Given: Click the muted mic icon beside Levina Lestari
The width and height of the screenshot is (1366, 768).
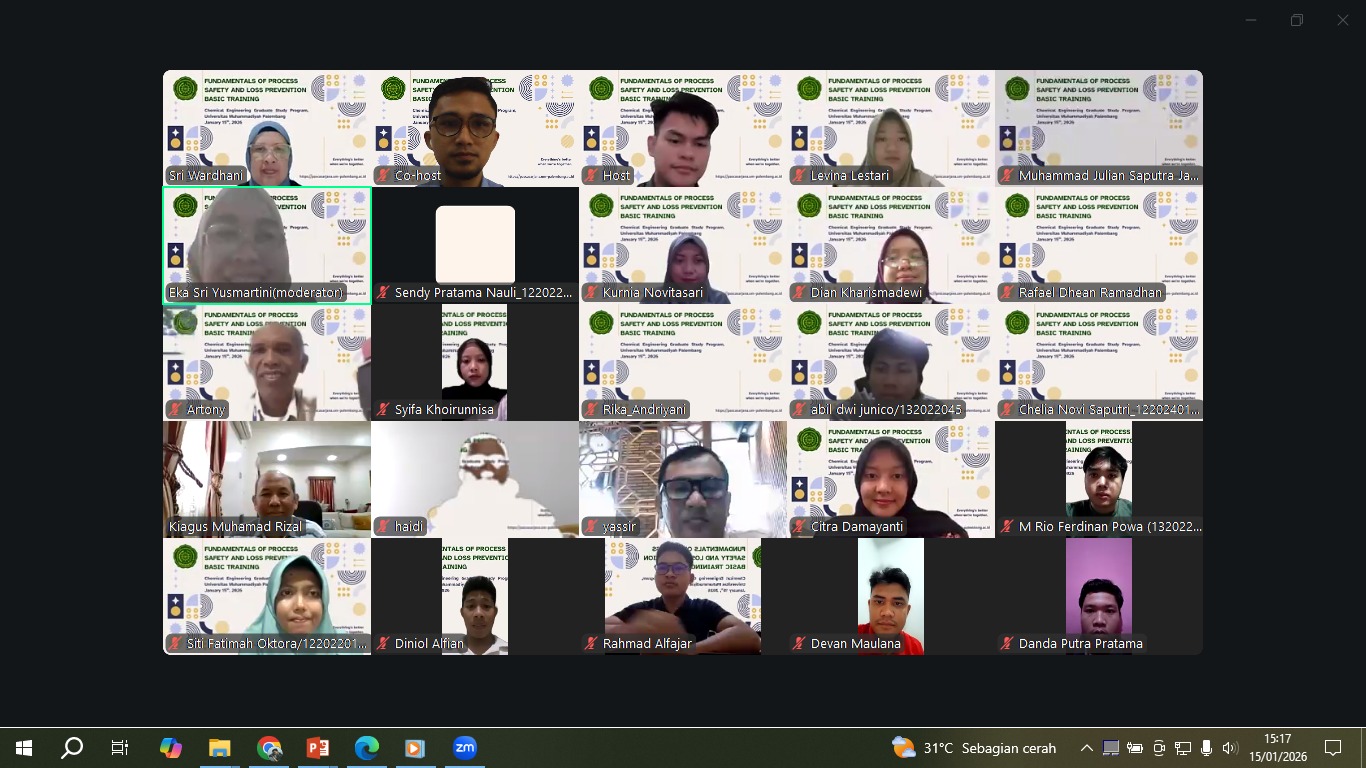Looking at the screenshot, I should click(799, 176).
